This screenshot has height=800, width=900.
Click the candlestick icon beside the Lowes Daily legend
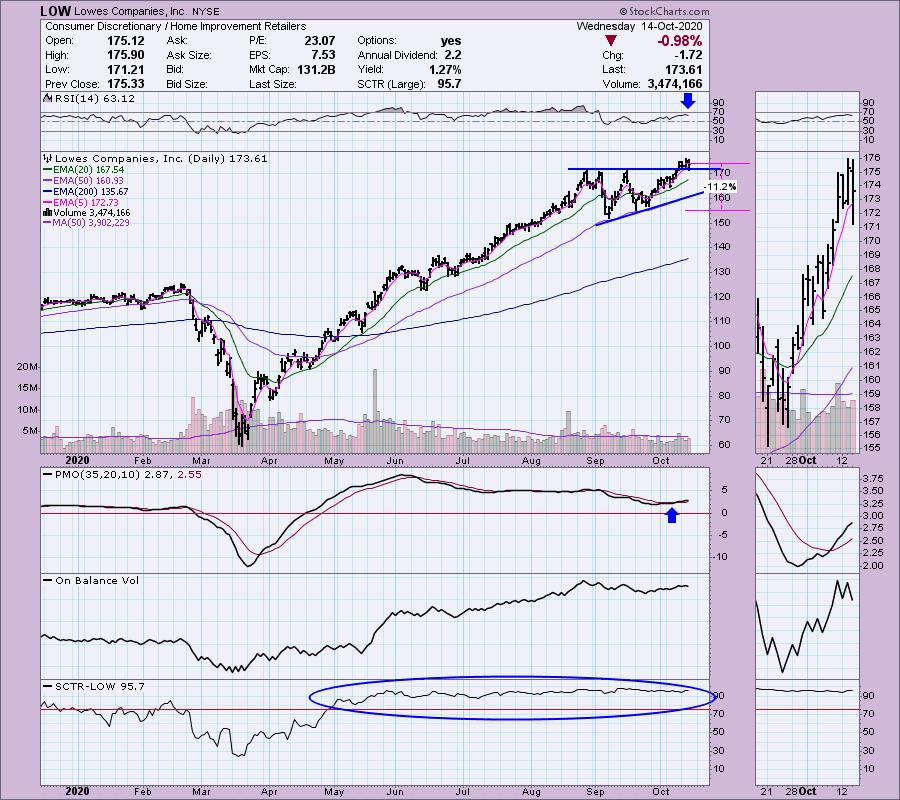tap(48, 158)
